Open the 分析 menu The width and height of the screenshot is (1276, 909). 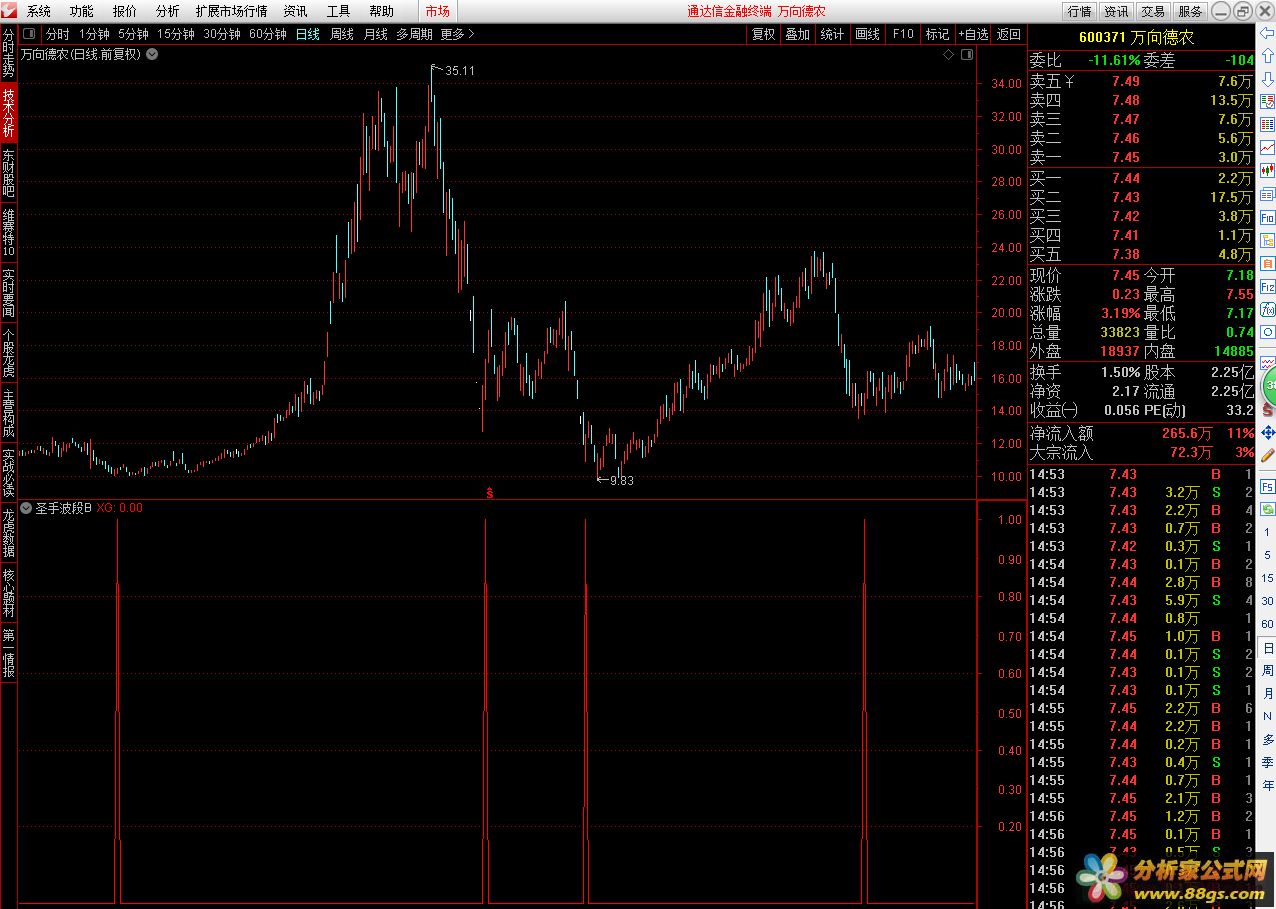coord(168,11)
